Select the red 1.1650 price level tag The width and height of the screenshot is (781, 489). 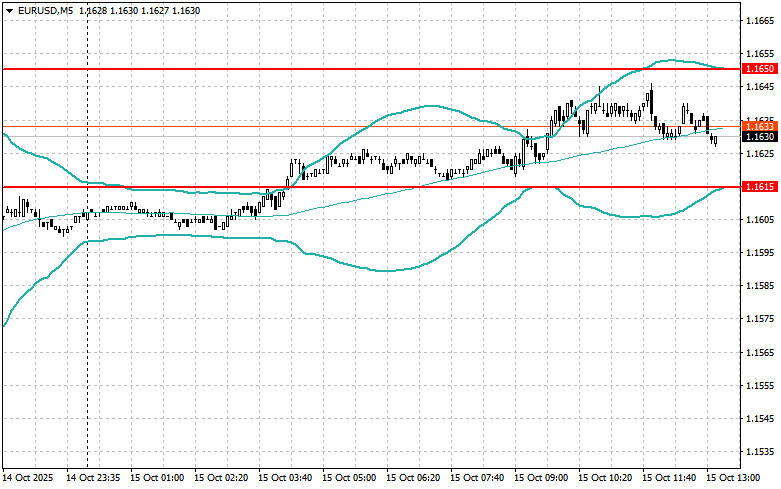[759, 69]
